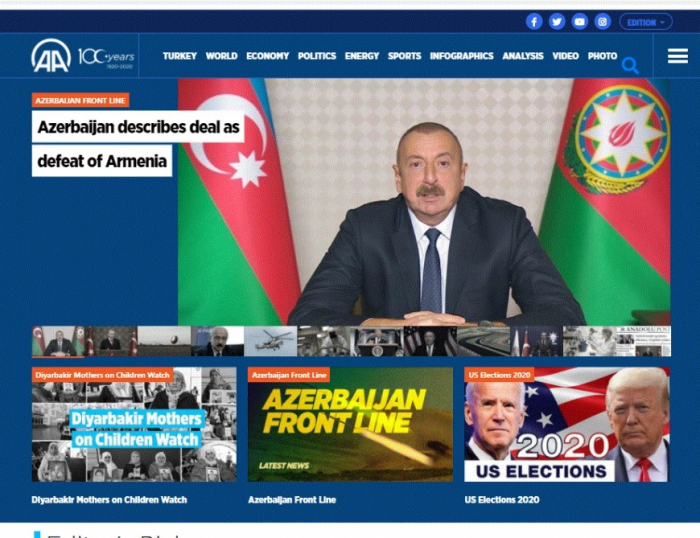
Task: Open the Twitter social icon
Action: [x=557, y=21]
